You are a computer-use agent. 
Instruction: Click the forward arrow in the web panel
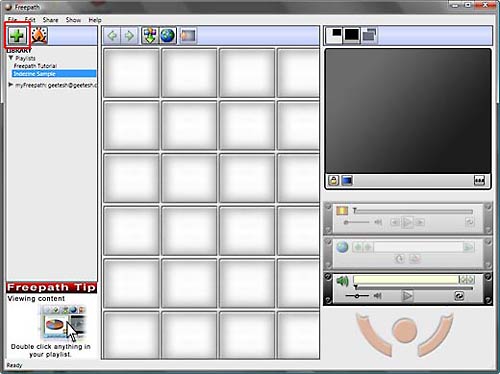[368, 247]
